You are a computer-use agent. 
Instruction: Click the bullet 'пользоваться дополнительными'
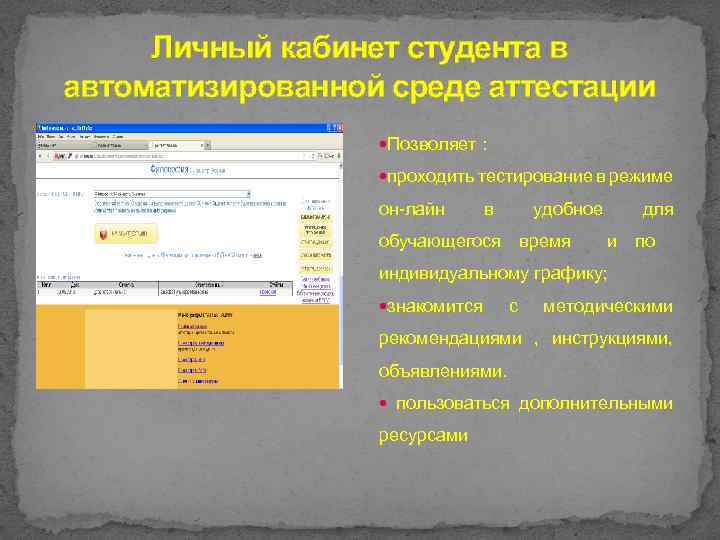click(534, 404)
